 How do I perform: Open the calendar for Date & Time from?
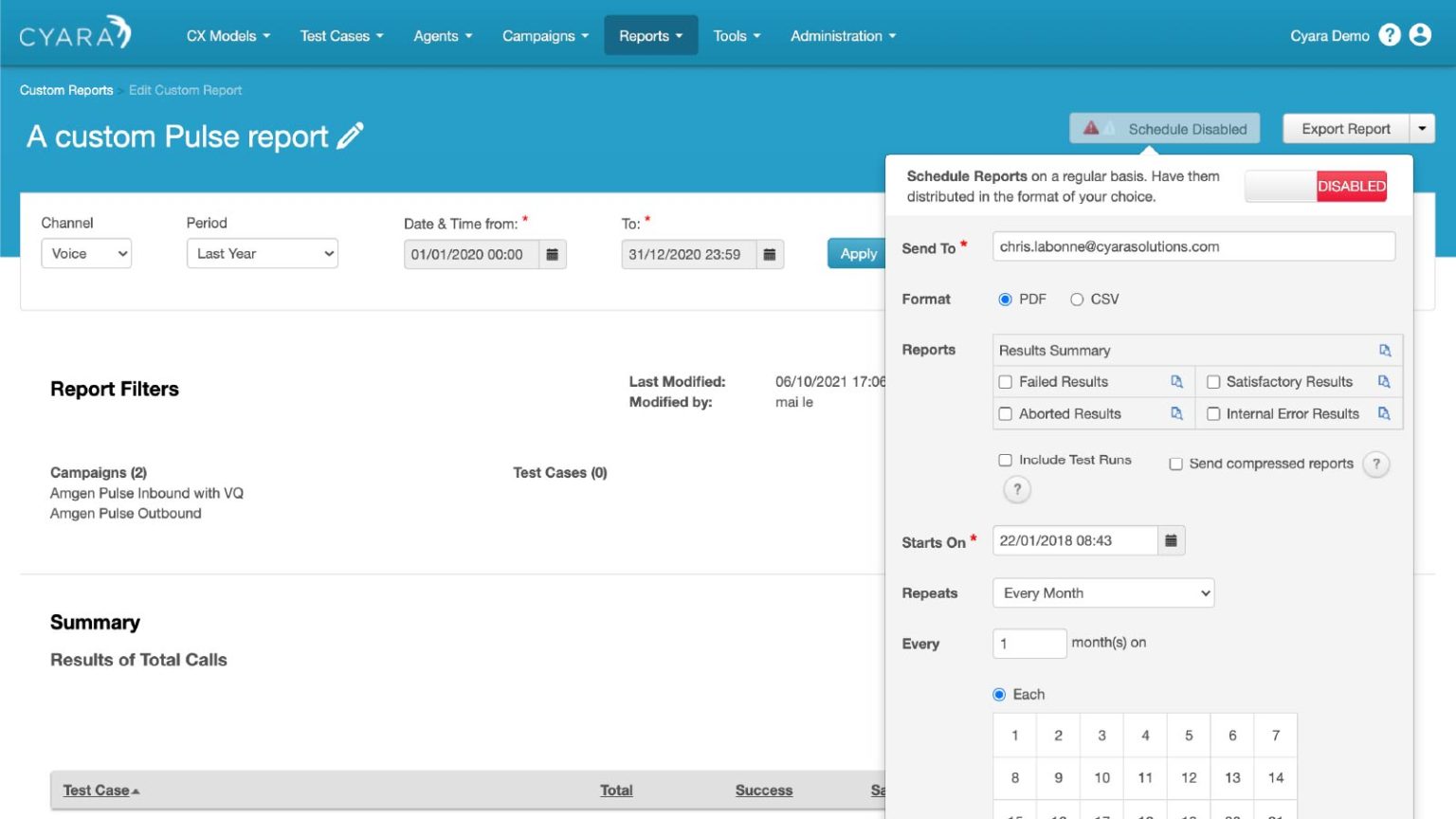click(553, 253)
